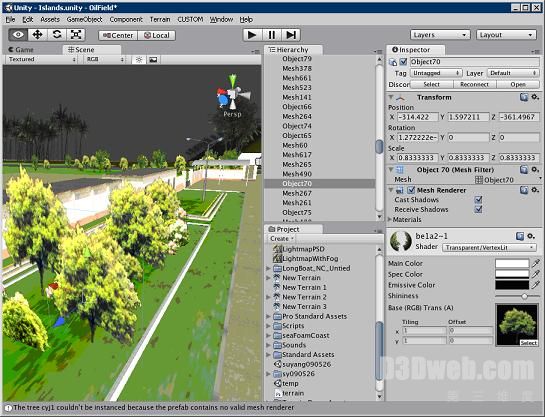Open Inspector panel options menu
The image size is (545, 417).
coord(536,51)
